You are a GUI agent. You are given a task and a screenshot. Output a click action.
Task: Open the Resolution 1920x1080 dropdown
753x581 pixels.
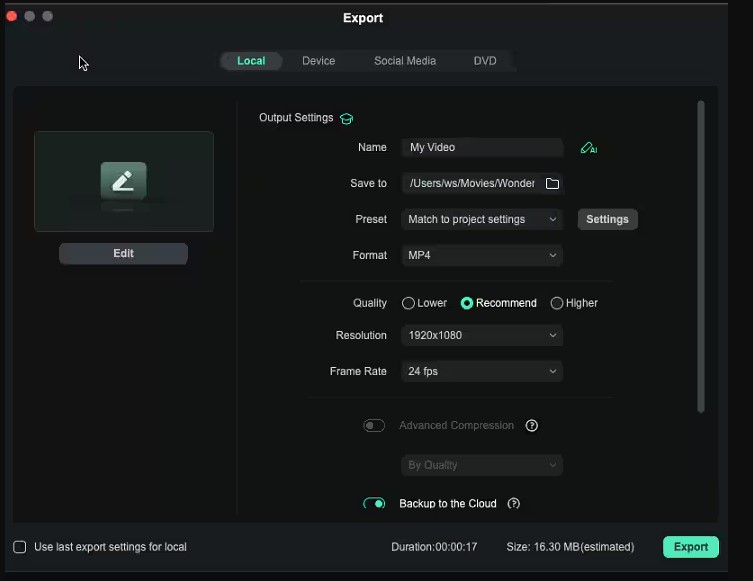[482, 335]
